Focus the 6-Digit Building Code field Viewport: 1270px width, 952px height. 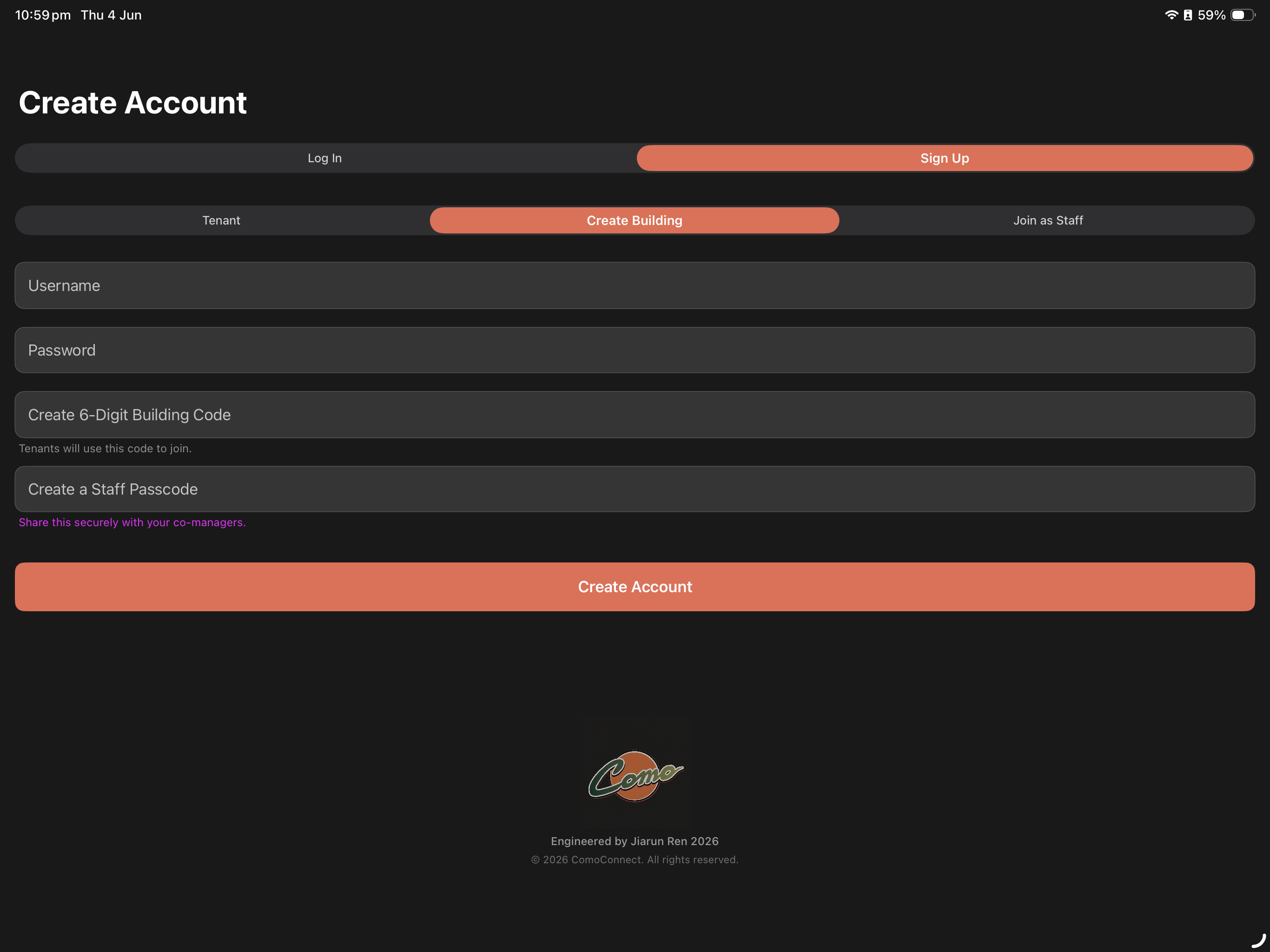[x=635, y=415]
